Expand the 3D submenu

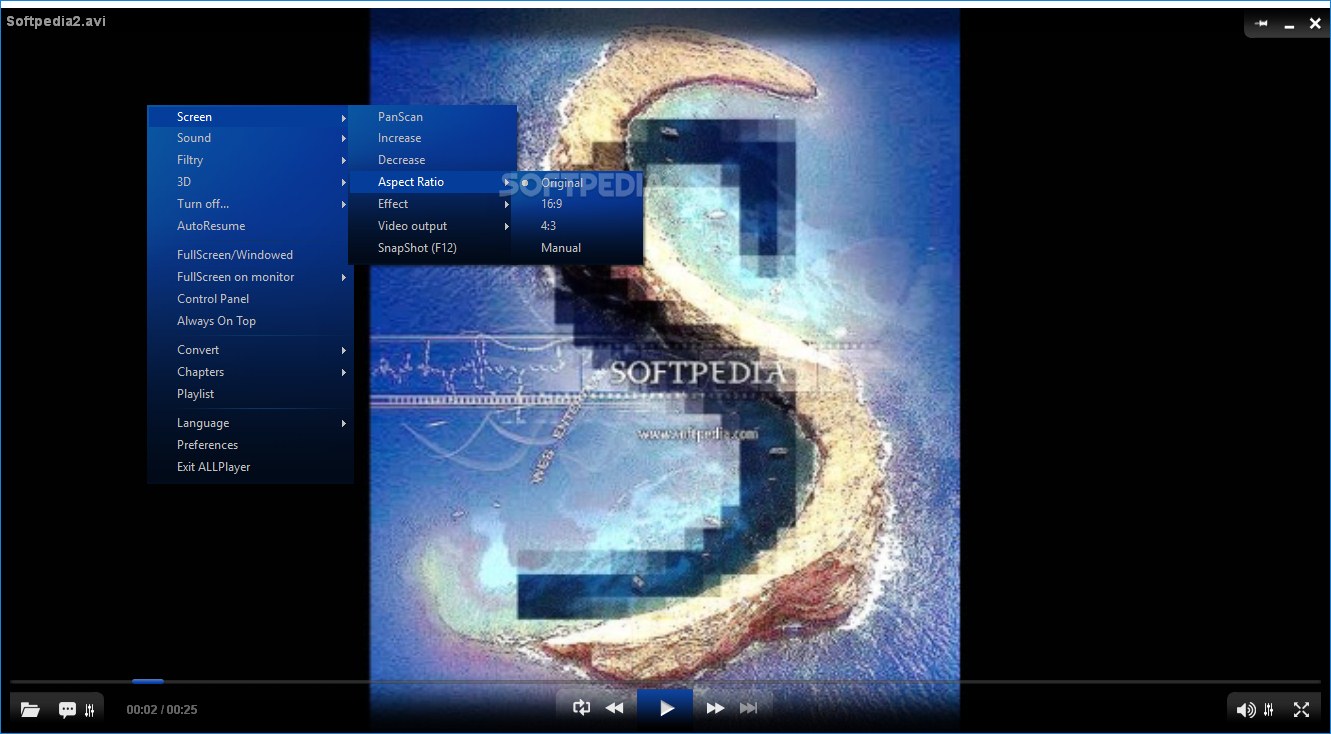(250, 182)
